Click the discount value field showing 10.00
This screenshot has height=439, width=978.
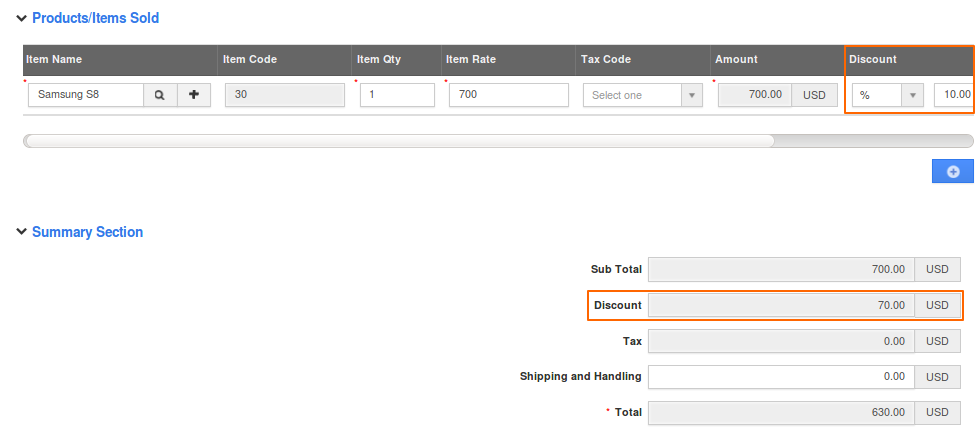[x=954, y=96]
